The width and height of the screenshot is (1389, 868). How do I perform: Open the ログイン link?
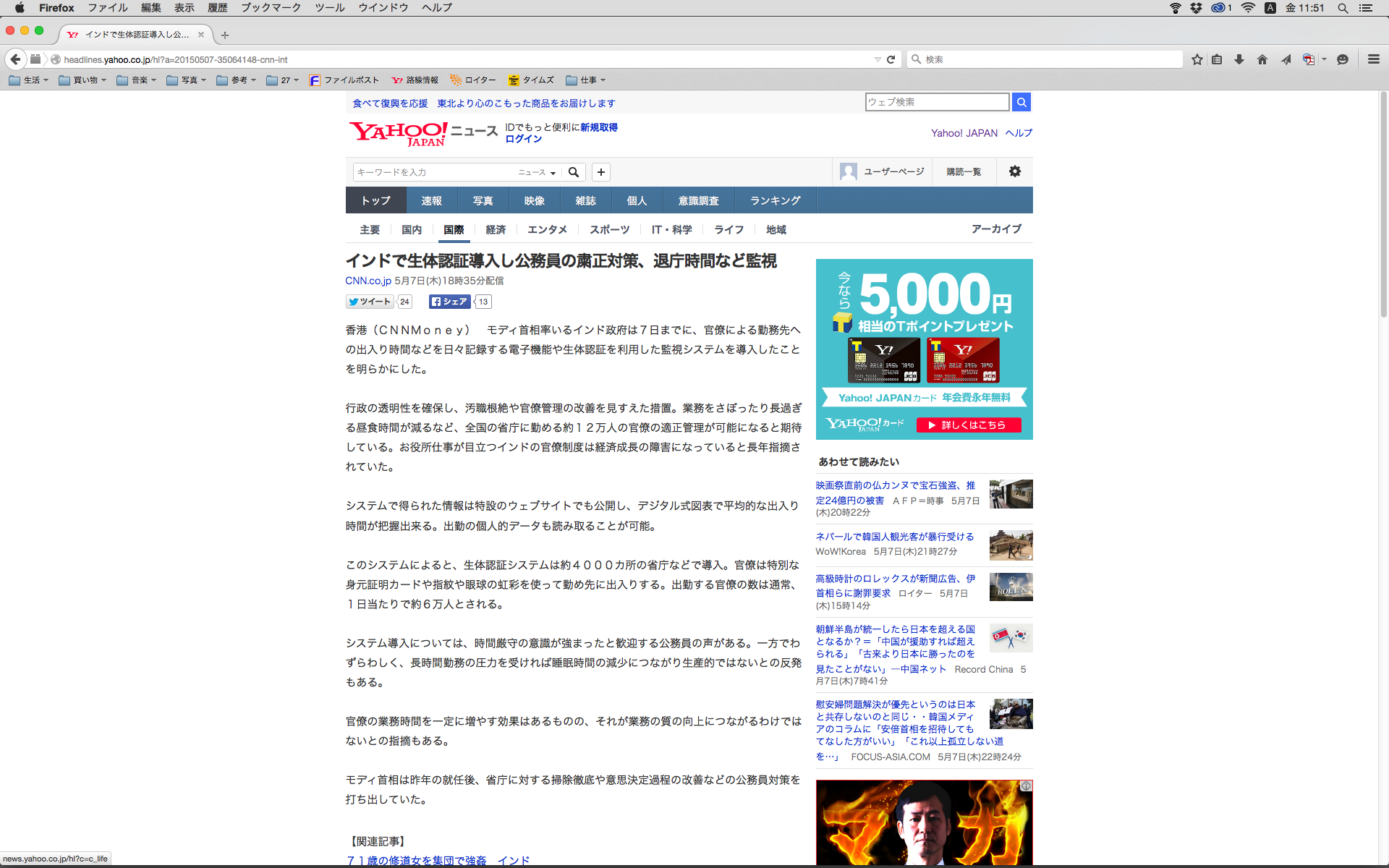click(x=523, y=139)
